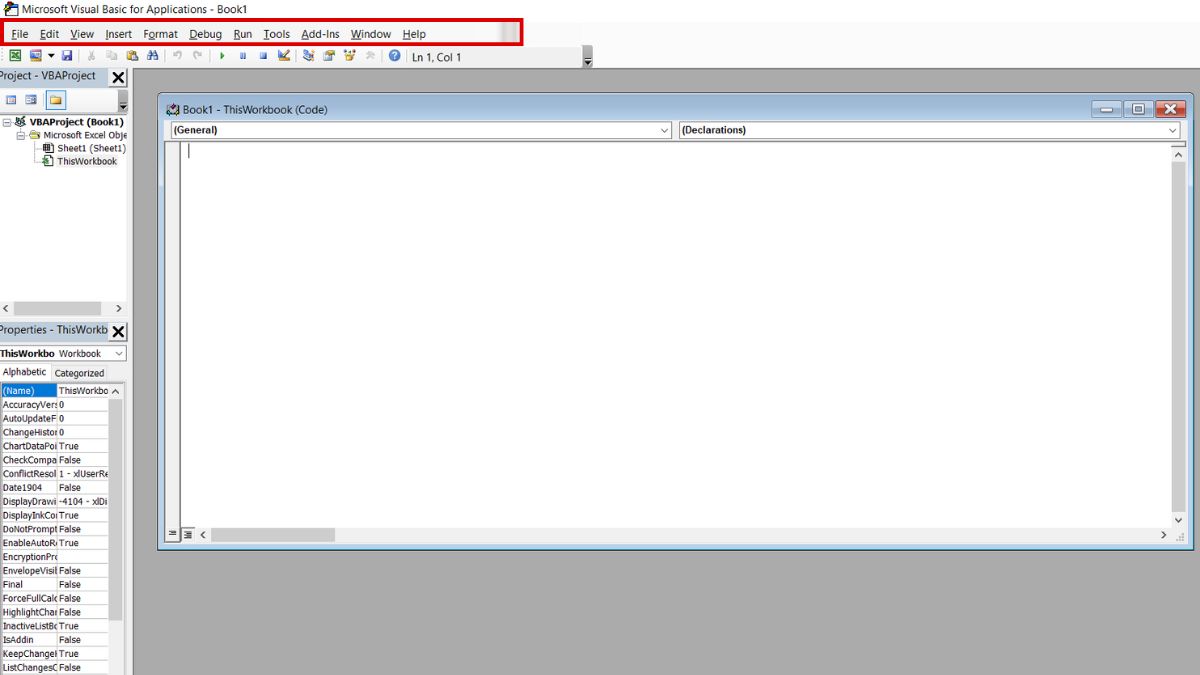This screenshot has width=1200, height=675.
Task: Click the Break pause icon
Action: pos(243,56)
